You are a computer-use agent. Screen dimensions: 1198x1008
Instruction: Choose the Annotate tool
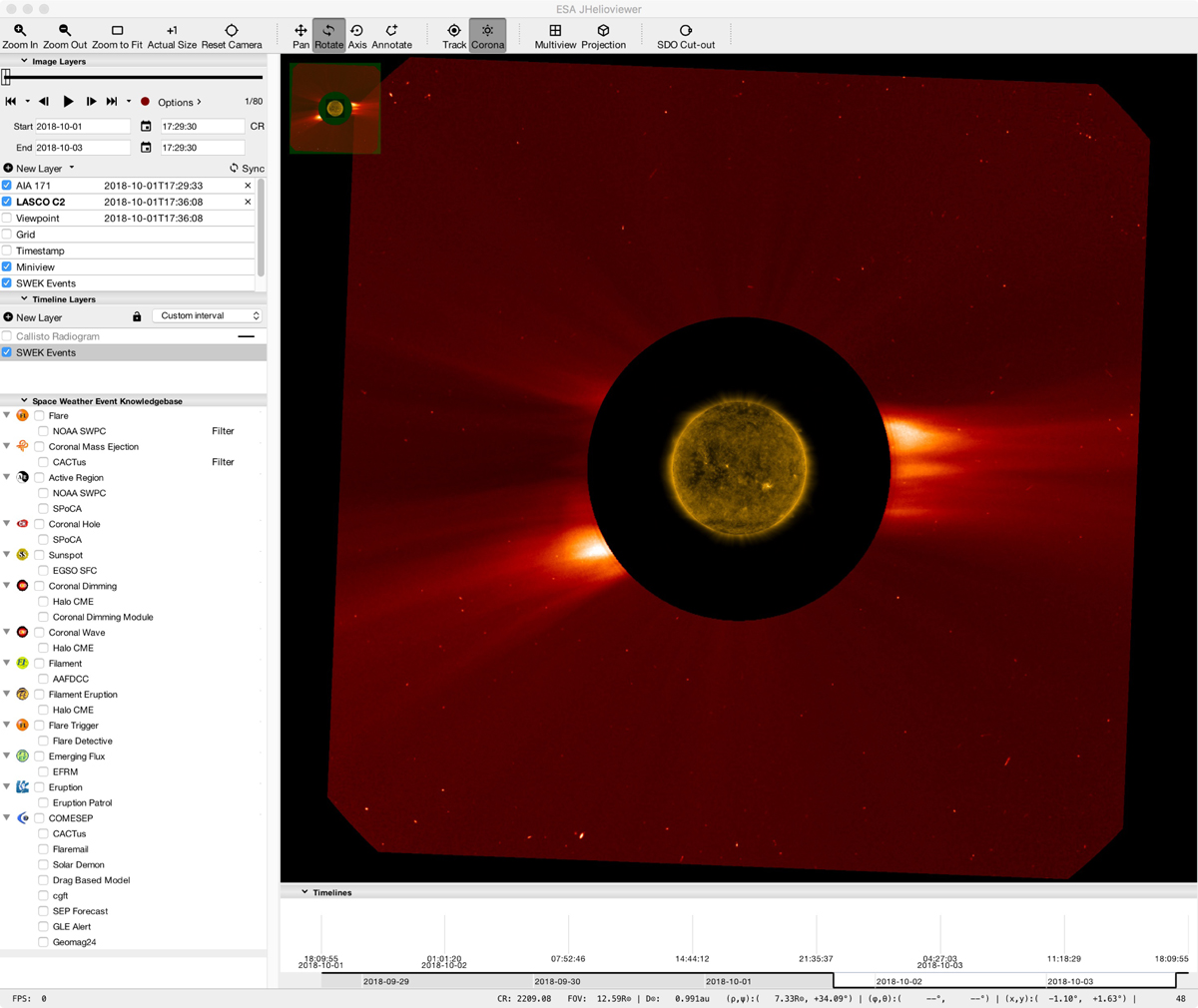[x=391, y=36]
